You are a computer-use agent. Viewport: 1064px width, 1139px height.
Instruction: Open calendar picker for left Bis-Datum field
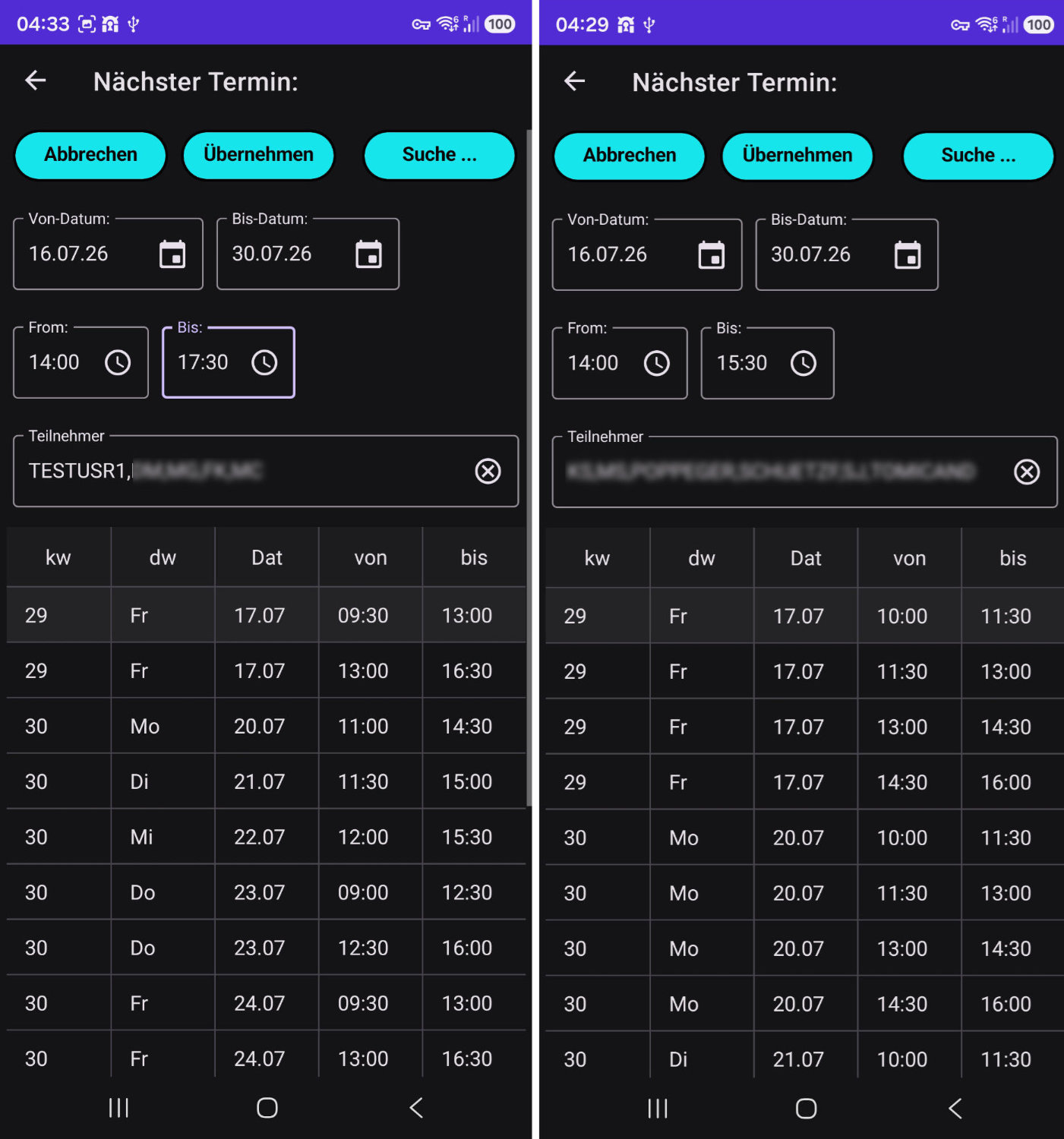pyautogui.click(x=369, y=254)
